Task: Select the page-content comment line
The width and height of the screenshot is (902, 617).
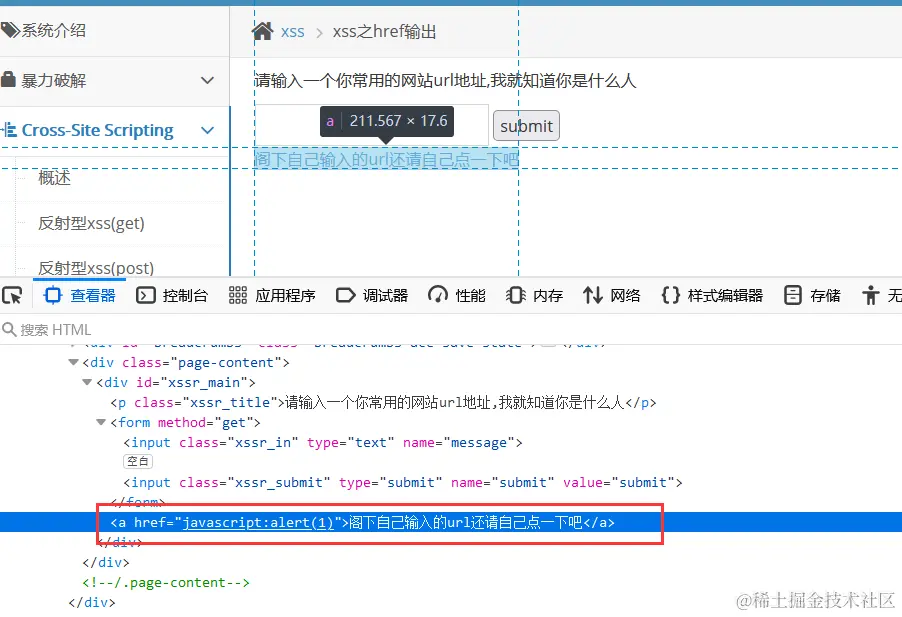Action: (166, 582)
